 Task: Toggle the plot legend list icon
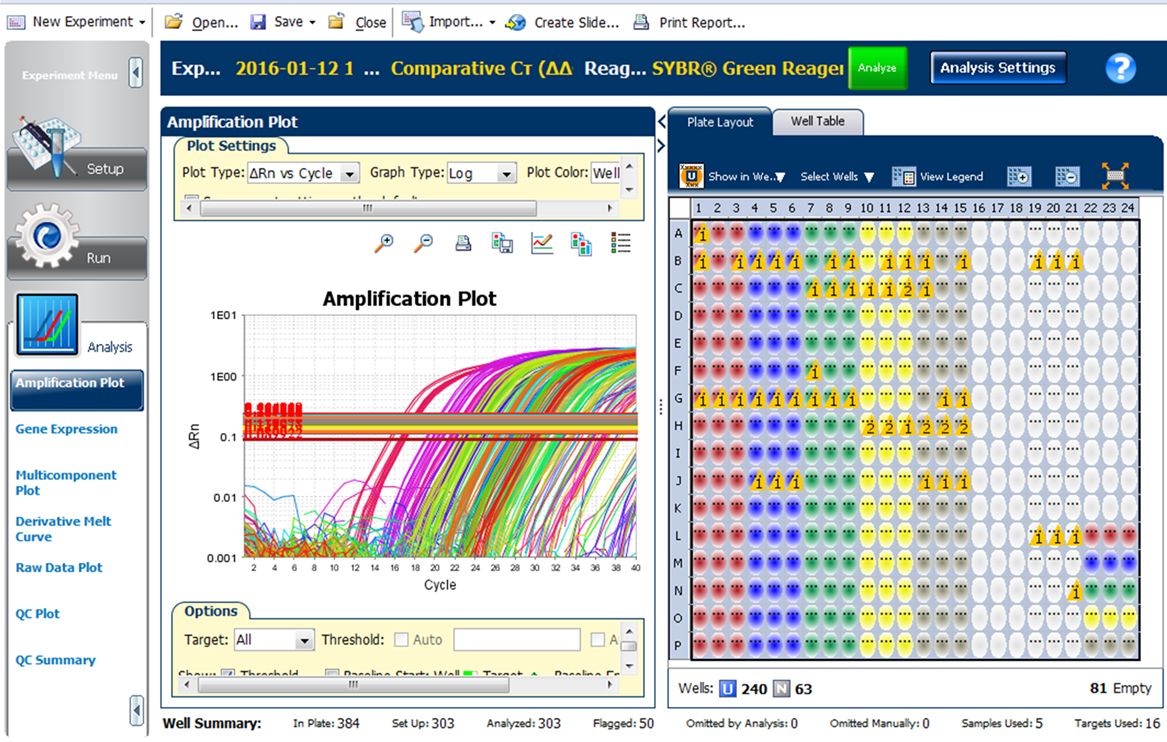pyautogui.click(x=621, y=243)
